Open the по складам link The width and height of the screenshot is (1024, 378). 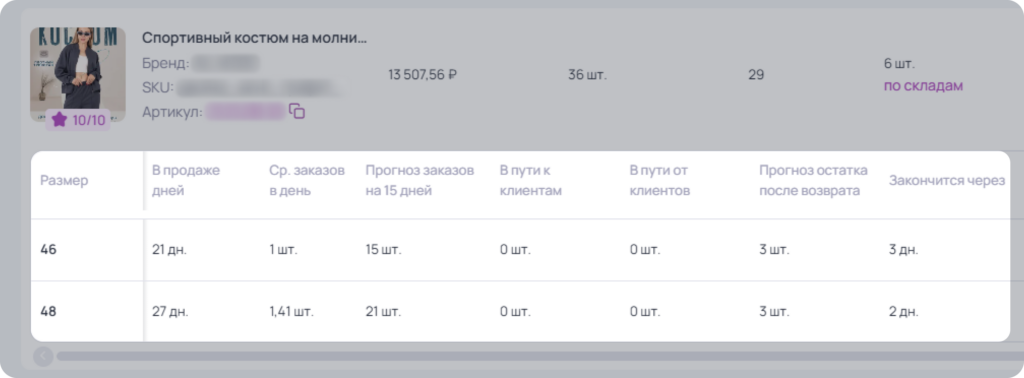(x=923, y=86)
